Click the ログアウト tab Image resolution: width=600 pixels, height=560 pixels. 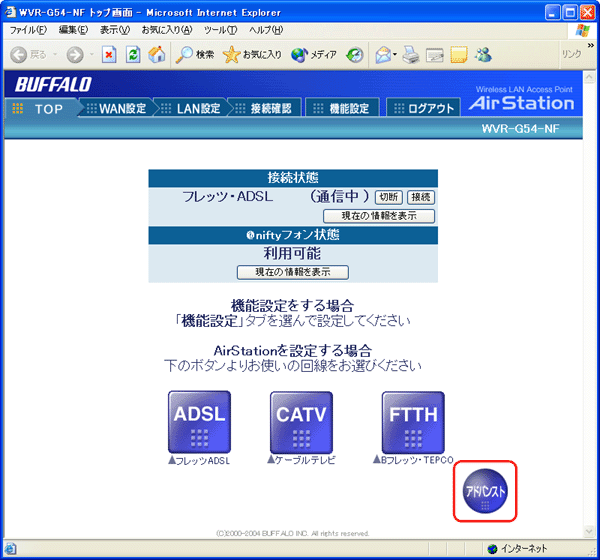[424, 109]
